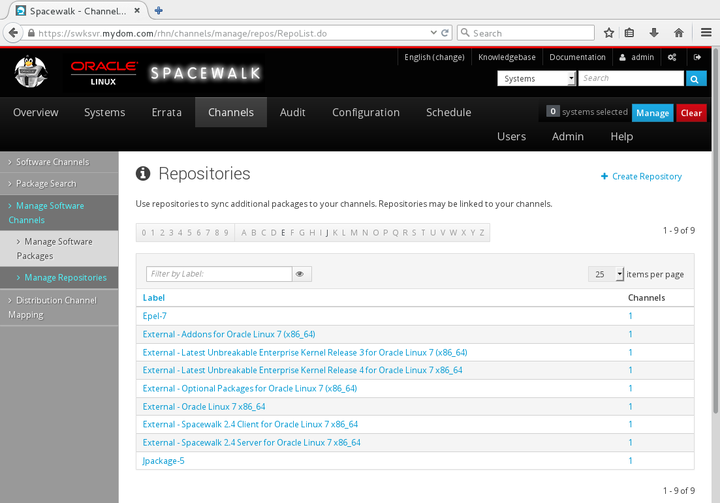Viewport: 720px width, 503px height.
Task: Open the Systems search type dropdown
Action: coord(536,79)
